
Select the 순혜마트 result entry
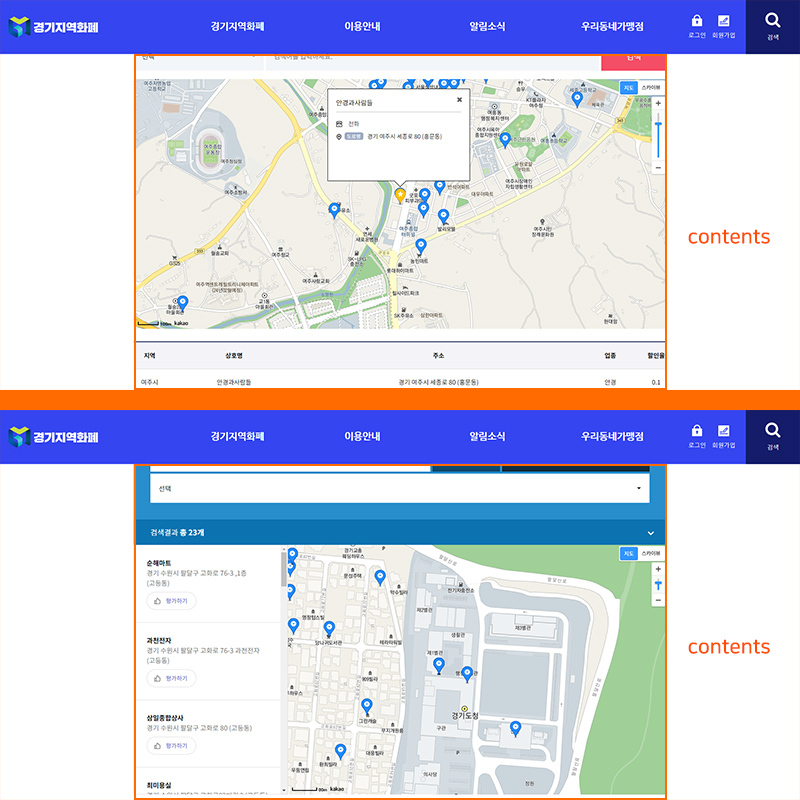point(208,584)
